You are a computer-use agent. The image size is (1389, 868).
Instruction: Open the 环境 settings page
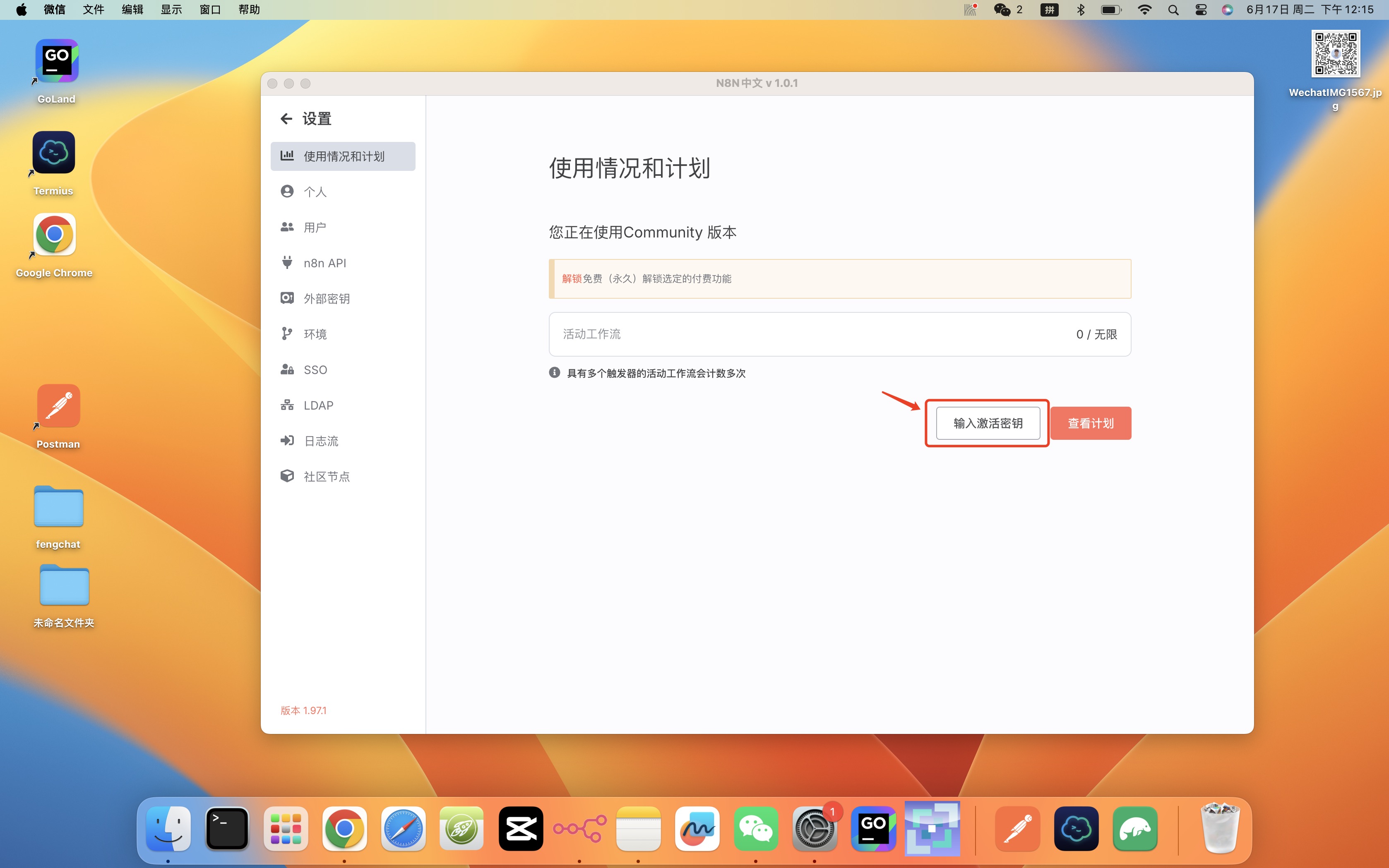343,334
